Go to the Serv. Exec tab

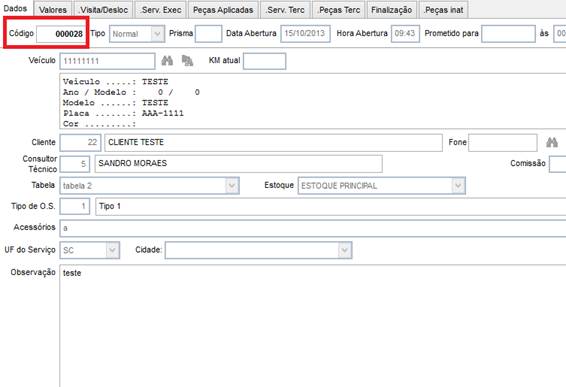pyautogui.click(x=161, y=10)
